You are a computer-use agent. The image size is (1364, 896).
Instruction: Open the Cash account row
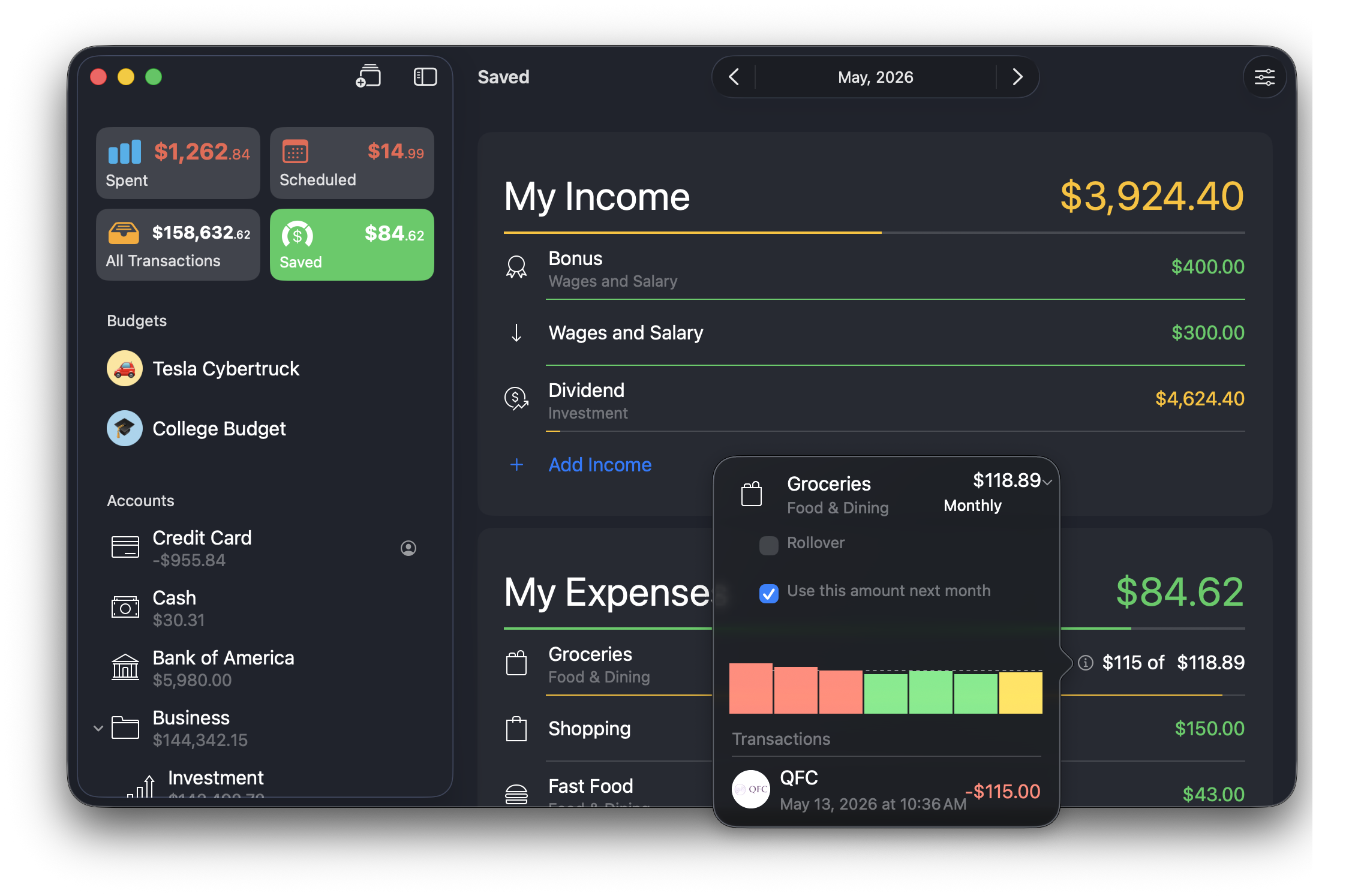coord(264,608)
